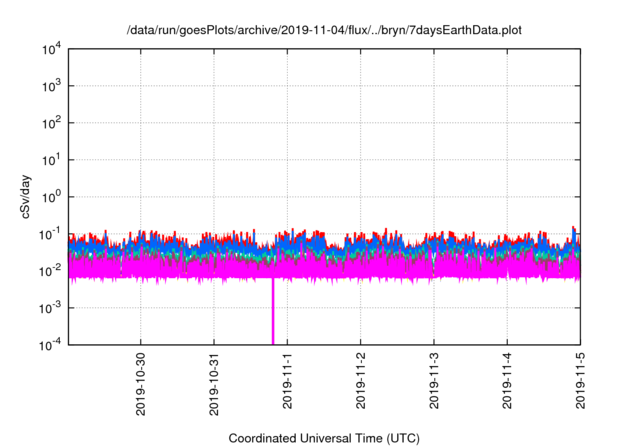This screenshot has height=448, width=640.
Task: Click the 2019-10-30 date label
Action: [140, 384]
